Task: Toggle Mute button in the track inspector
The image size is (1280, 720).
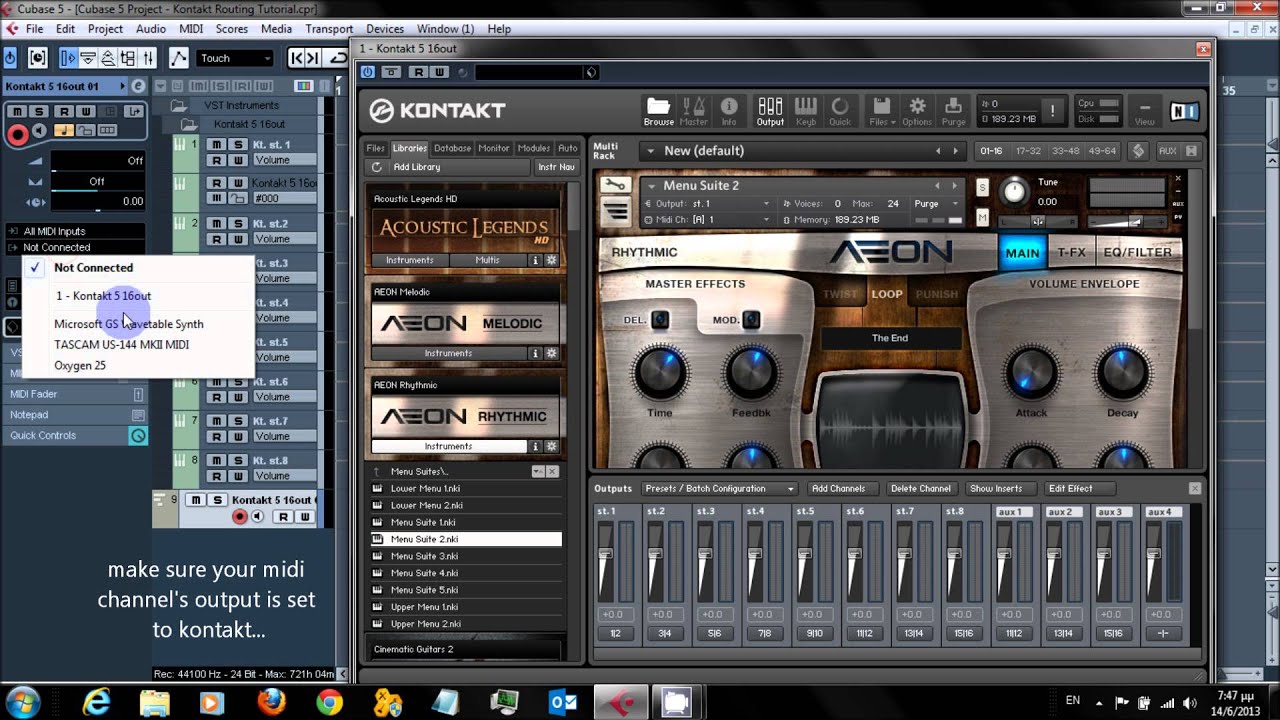Action: pos(16,112)
